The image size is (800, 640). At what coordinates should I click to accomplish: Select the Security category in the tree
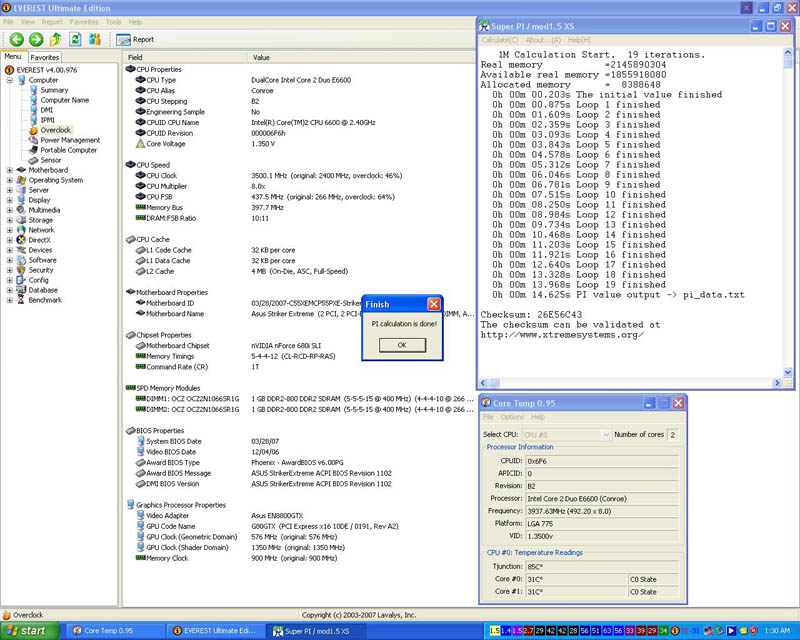[41, 270]
